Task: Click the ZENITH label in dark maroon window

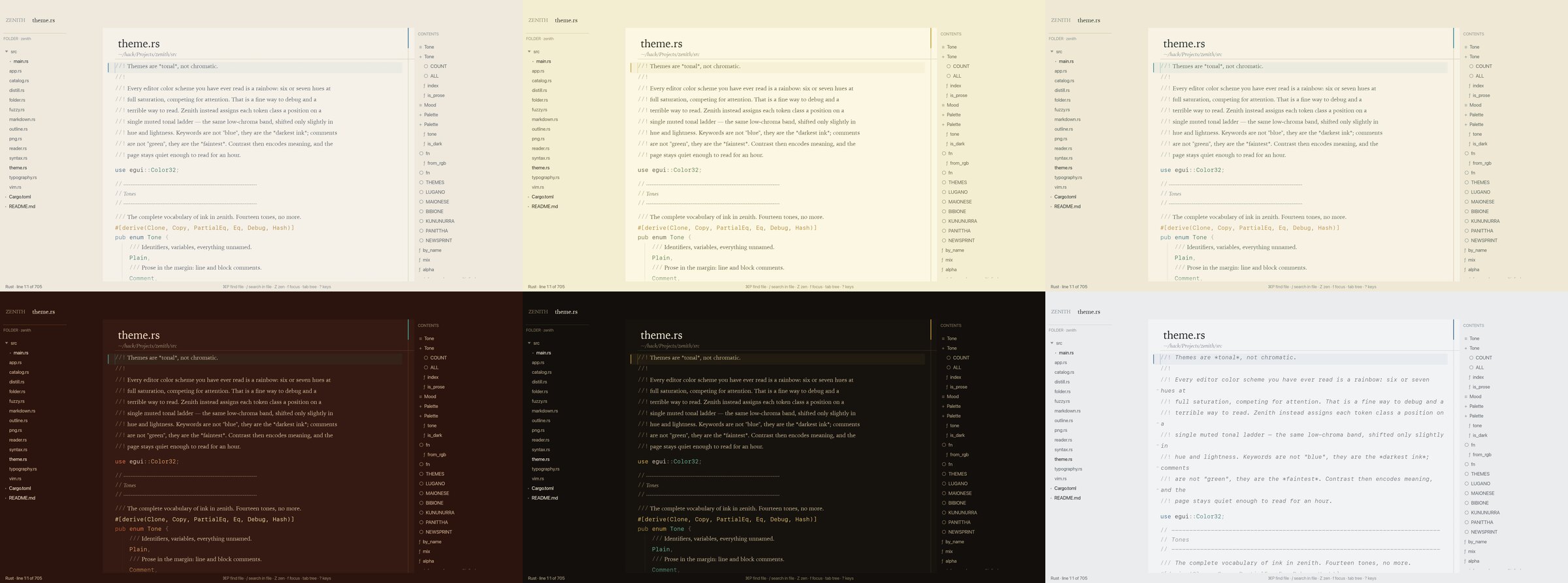Action: pyautogui.click(x=16, y=312)
